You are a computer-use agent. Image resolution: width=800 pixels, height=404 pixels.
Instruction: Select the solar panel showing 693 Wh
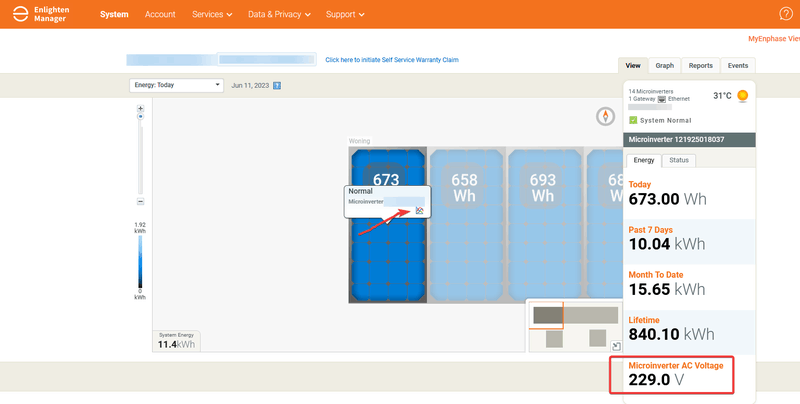click(544, 225)
